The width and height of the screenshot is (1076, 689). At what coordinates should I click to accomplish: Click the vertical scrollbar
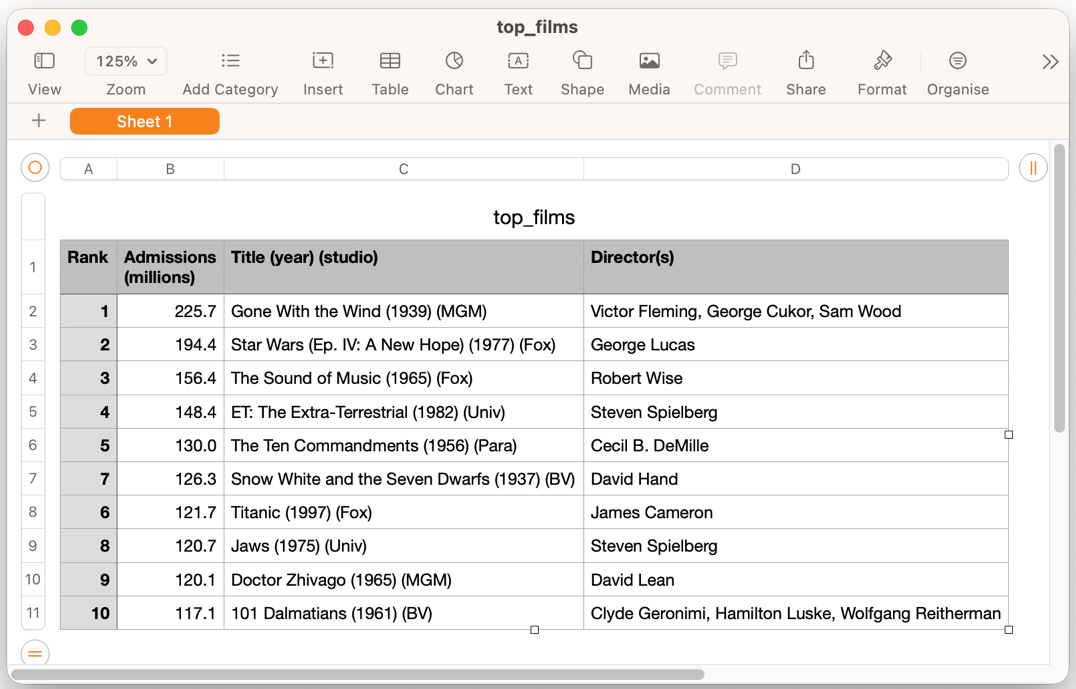point(1060,288)
